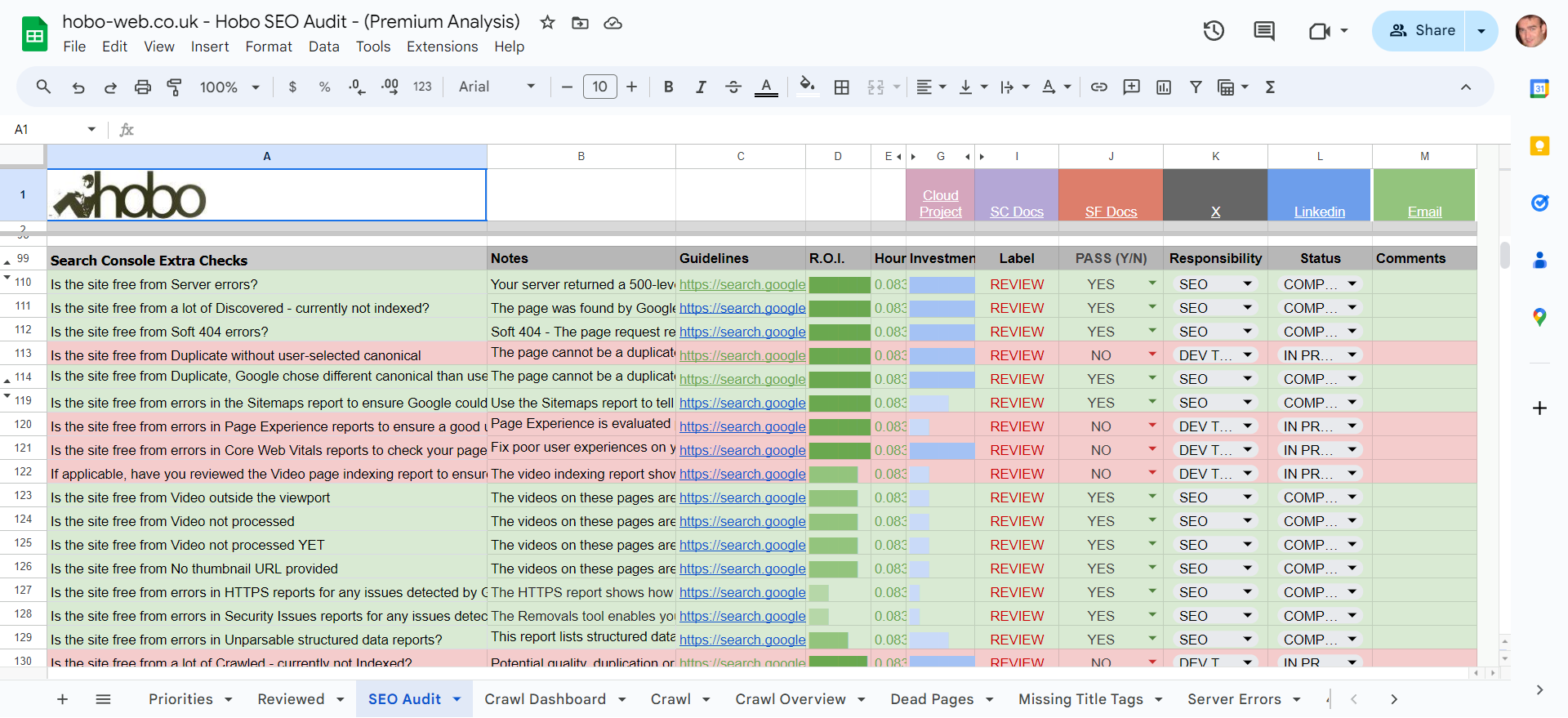Open text color picker
This screenshot has height=718, width=1568.
(x=766, y=87)
